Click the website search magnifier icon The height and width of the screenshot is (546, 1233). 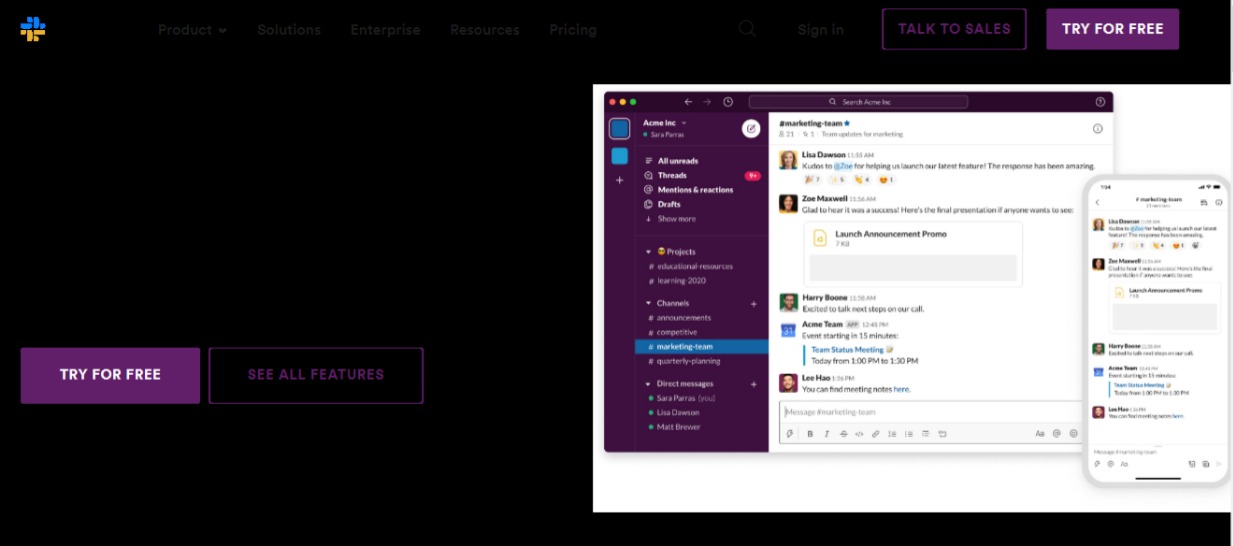747,28
